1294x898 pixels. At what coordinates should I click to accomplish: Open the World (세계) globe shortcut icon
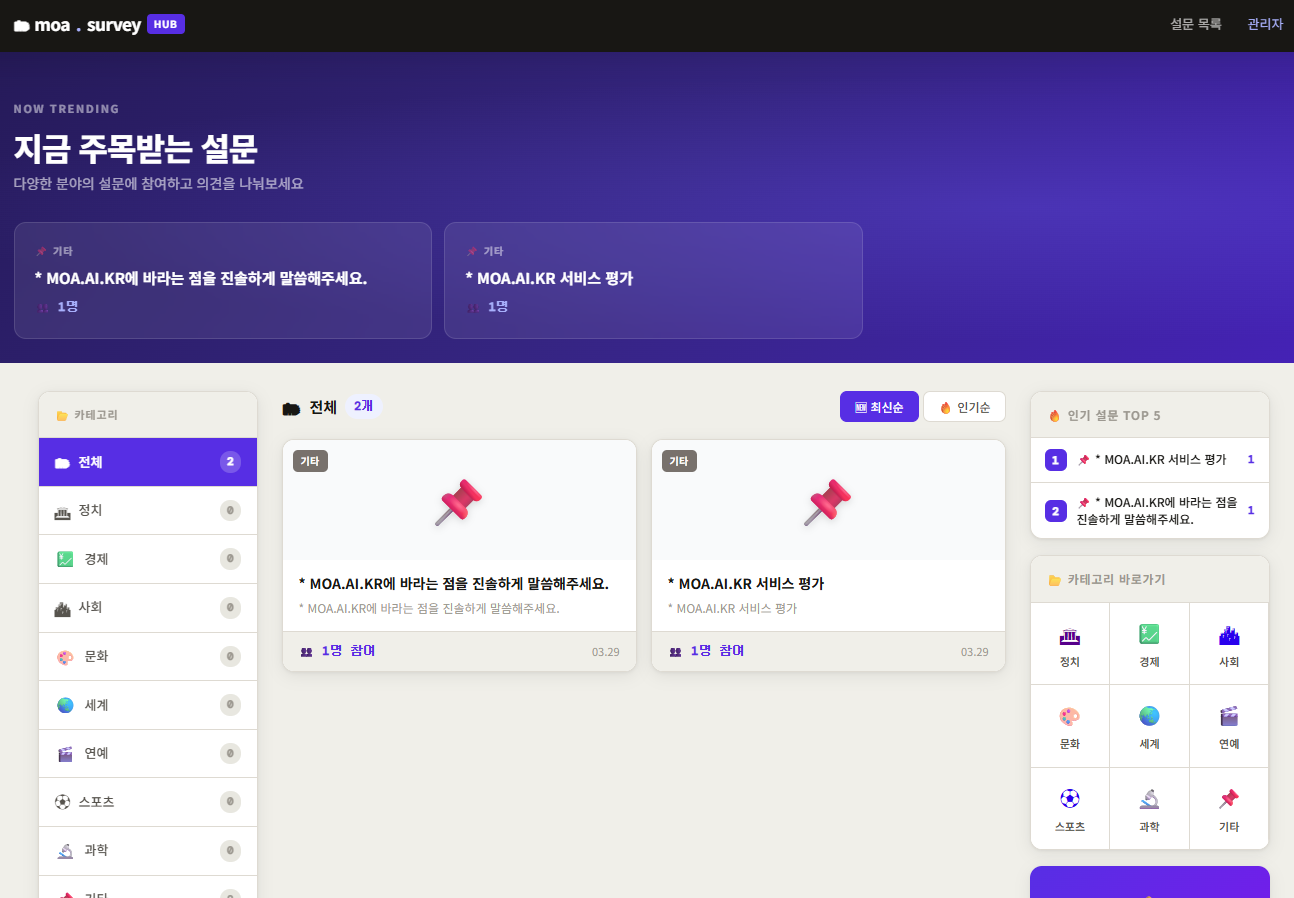pos(1149,717)
